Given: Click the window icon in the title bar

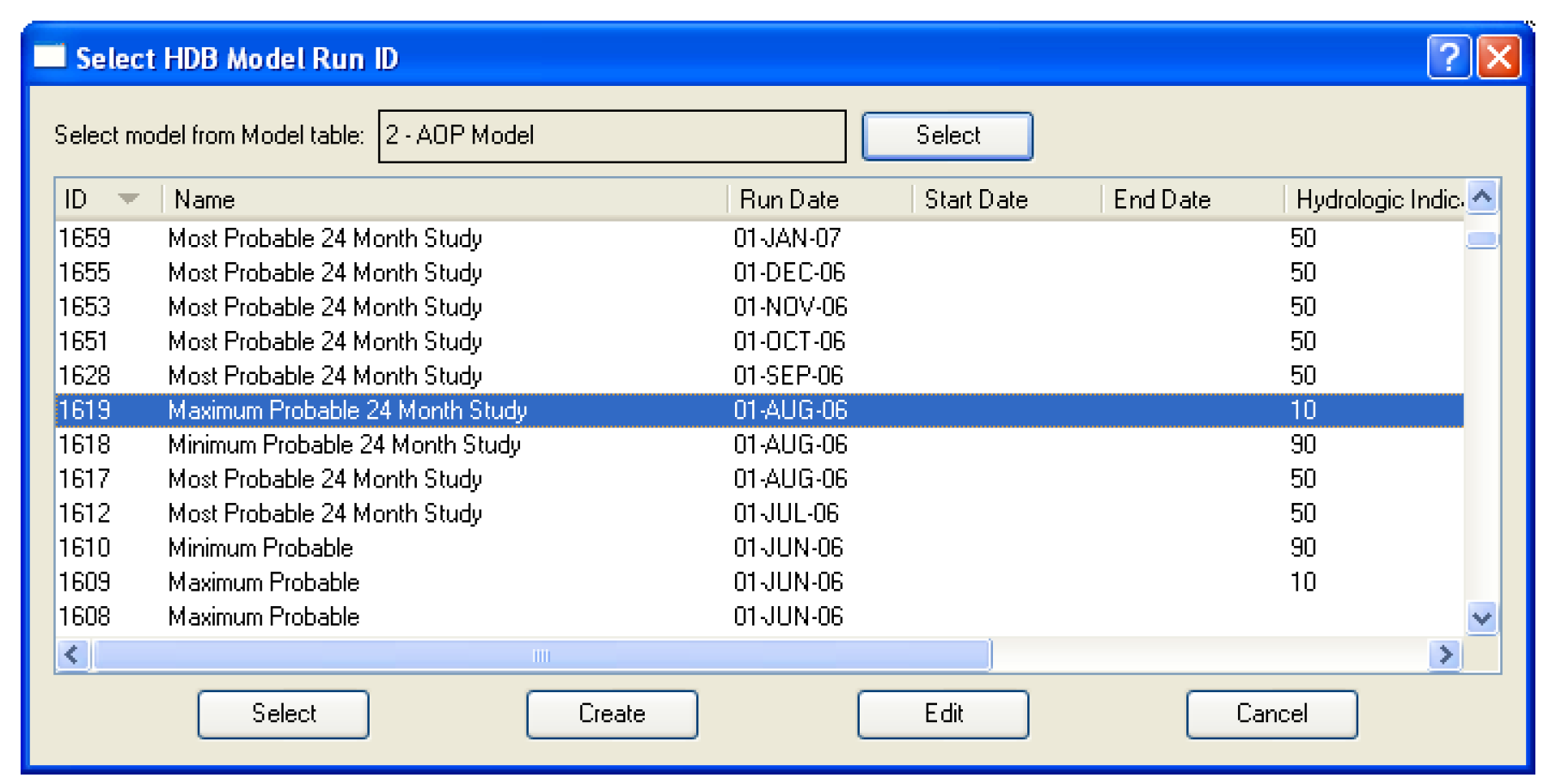Looking at the screenshot, I should point(49,57).
